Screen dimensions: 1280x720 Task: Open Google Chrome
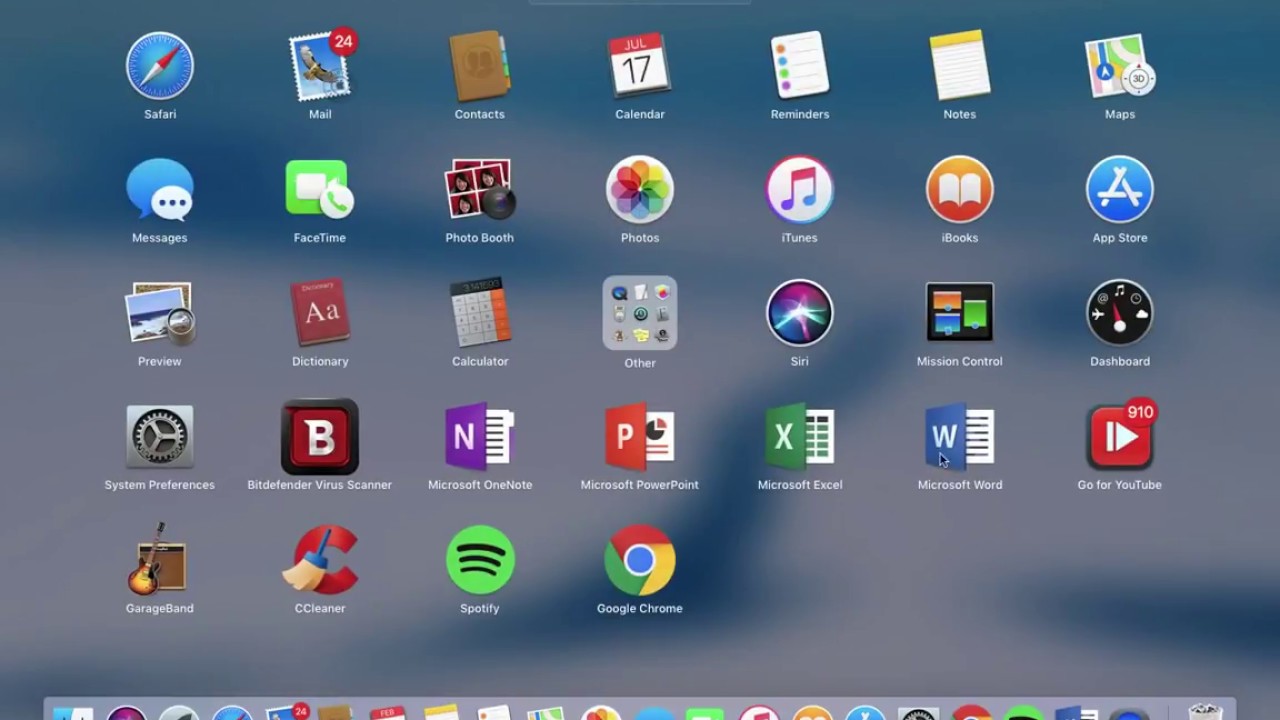point(640,560)
